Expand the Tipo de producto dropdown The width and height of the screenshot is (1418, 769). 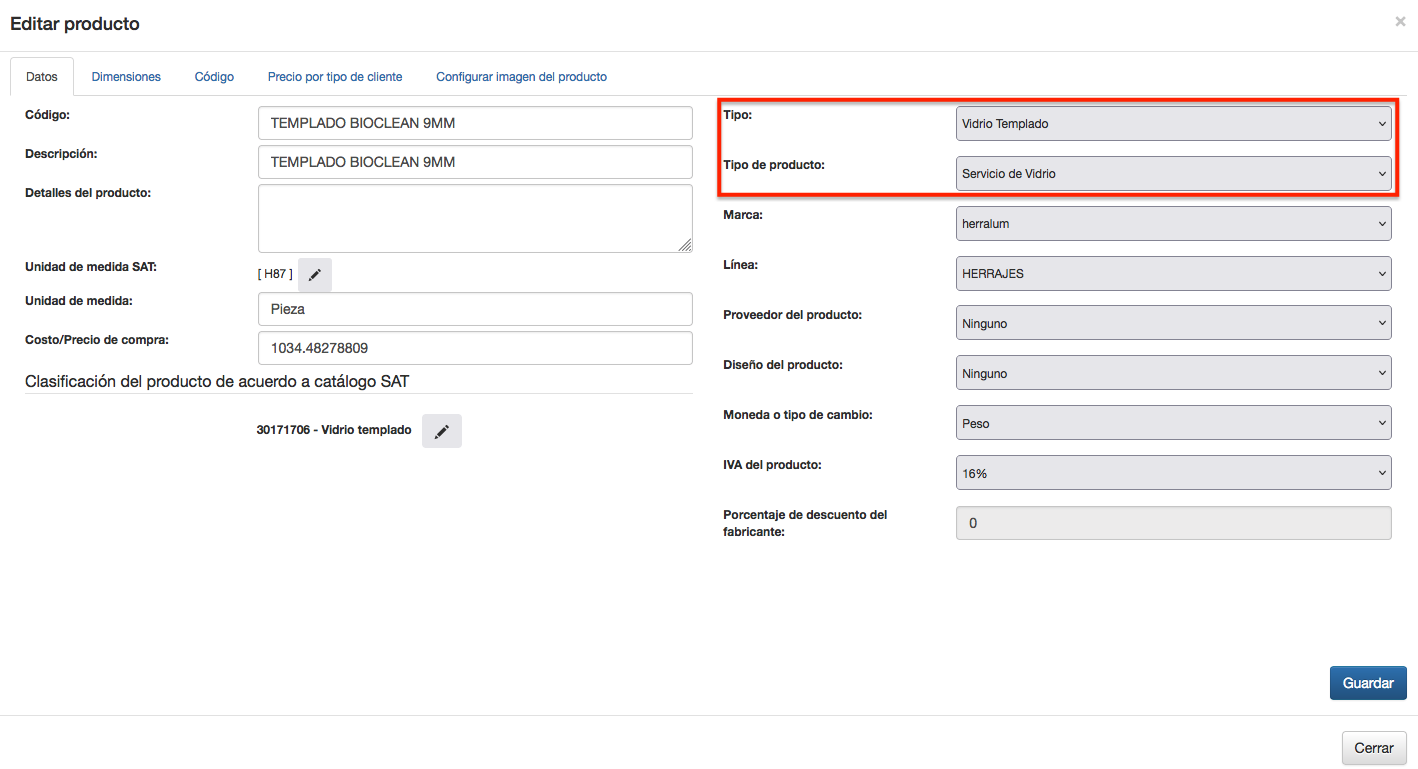(1173, 174)
